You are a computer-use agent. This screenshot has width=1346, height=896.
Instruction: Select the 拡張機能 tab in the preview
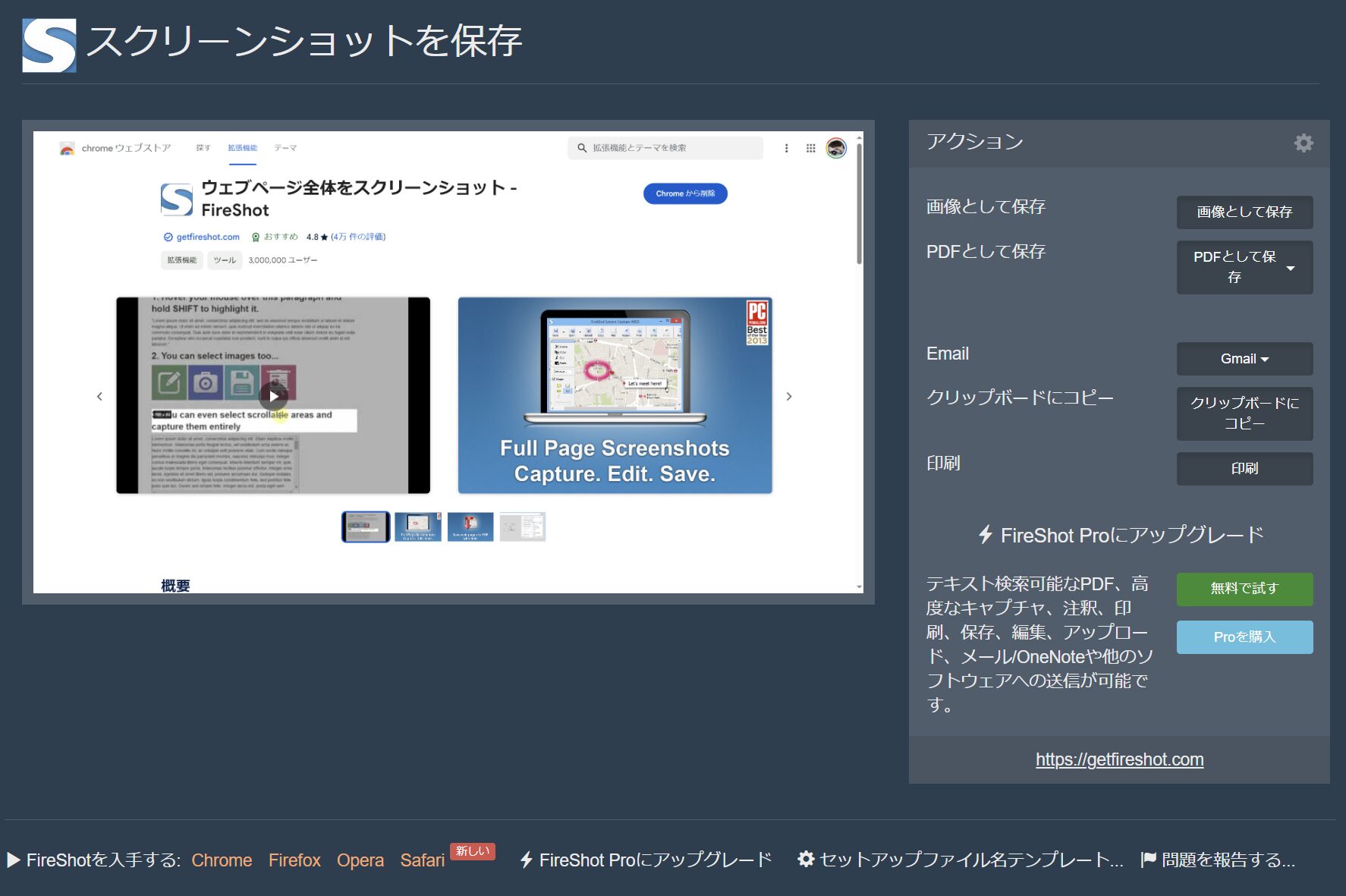[243, 148]
